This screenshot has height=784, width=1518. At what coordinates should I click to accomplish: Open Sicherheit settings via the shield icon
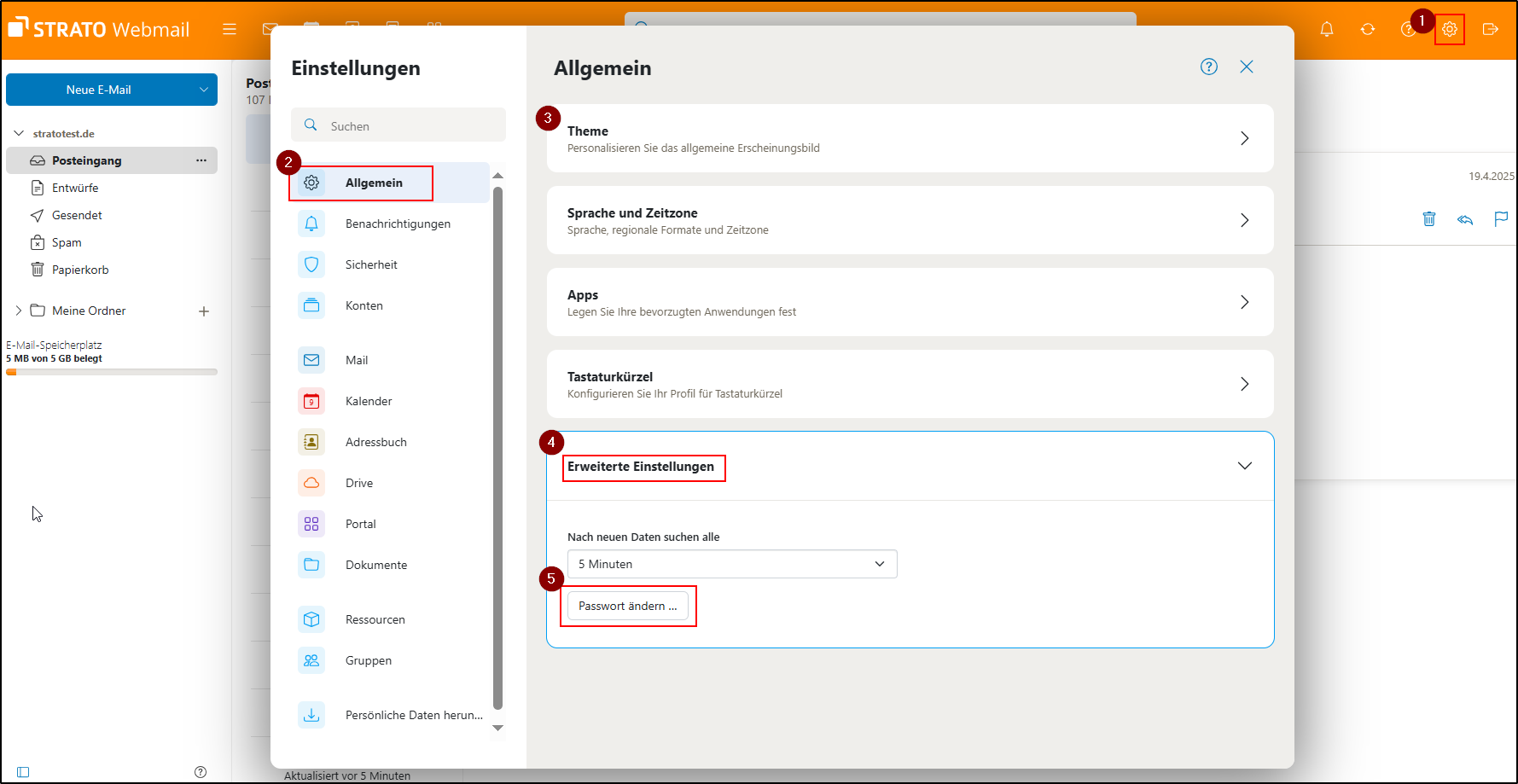pos(311,264)
